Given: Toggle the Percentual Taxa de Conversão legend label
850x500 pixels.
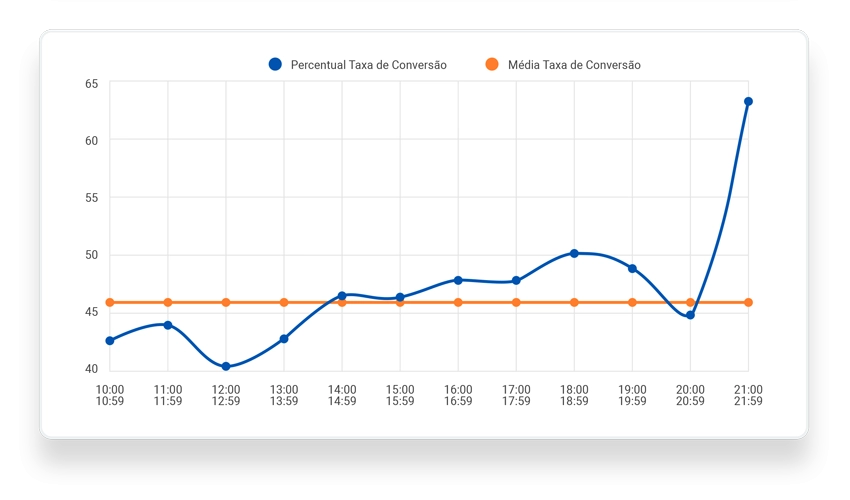Looking at the screenshot, I should (x=368, y=65).
